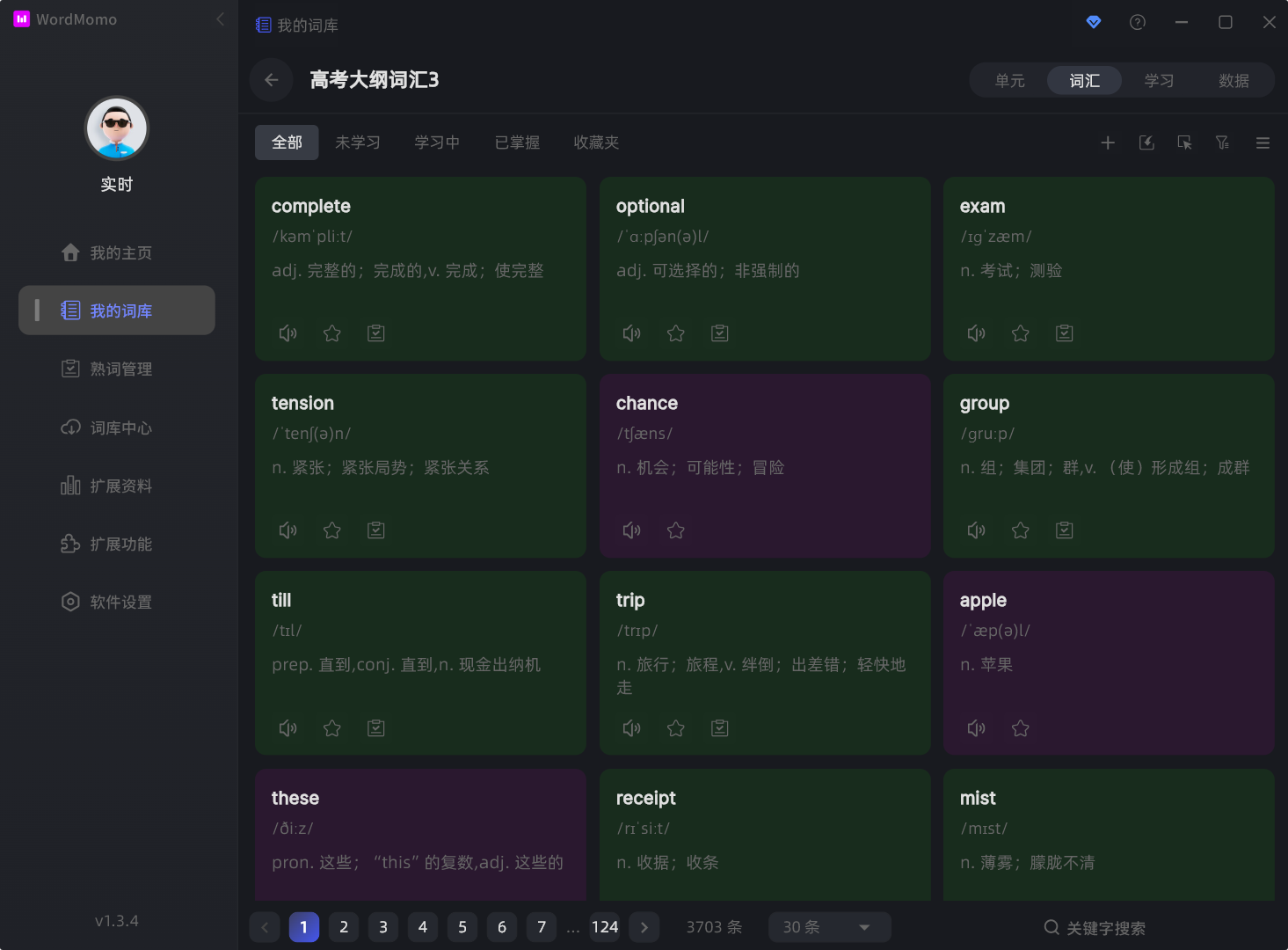This screenshot has height=950, width=1288.
Task: Mark trip as mastered word
Action: click(720, 728)
